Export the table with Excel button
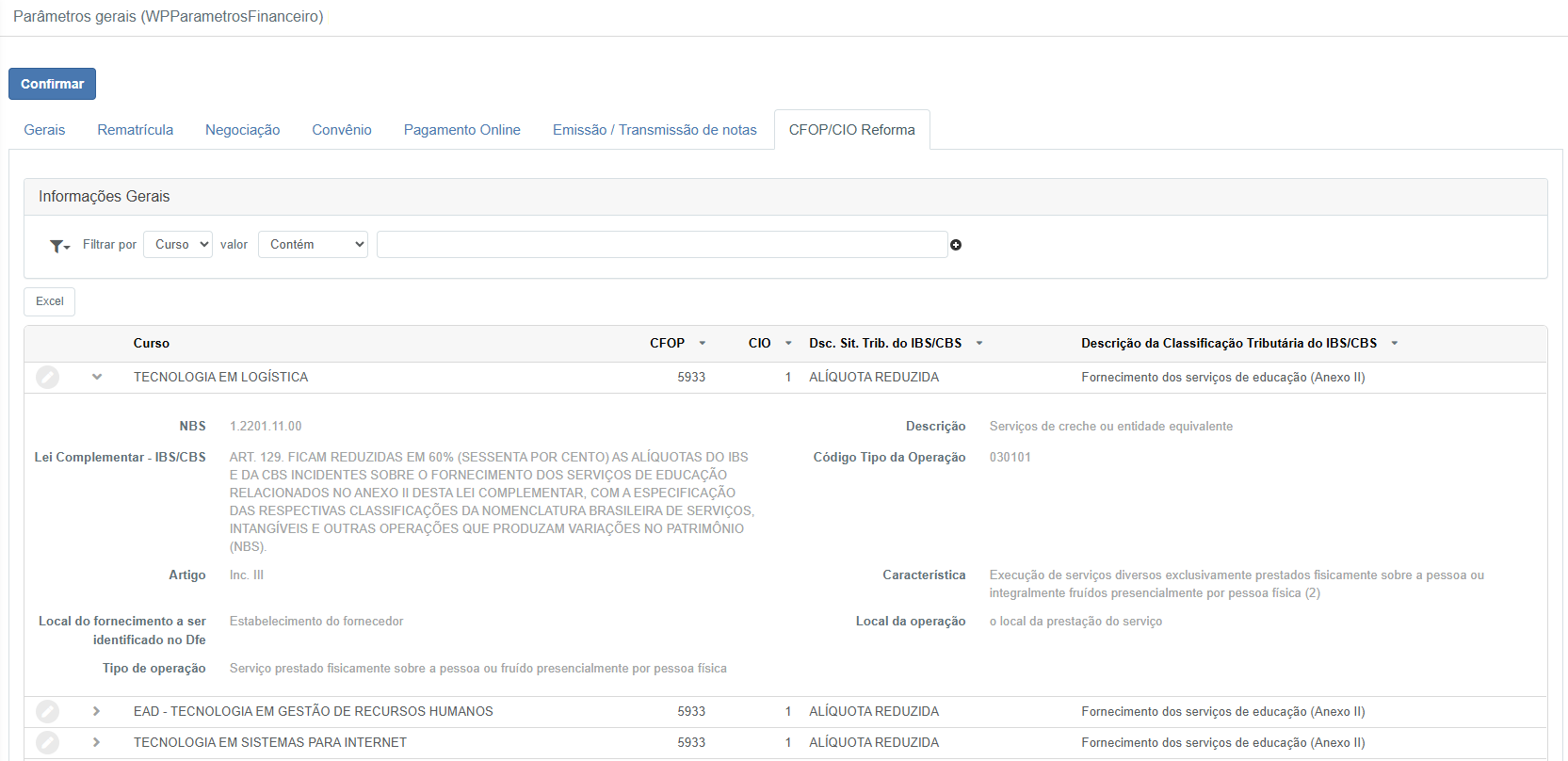The height and width of the screenshot is (761, 1568). (x=50, y=301)
